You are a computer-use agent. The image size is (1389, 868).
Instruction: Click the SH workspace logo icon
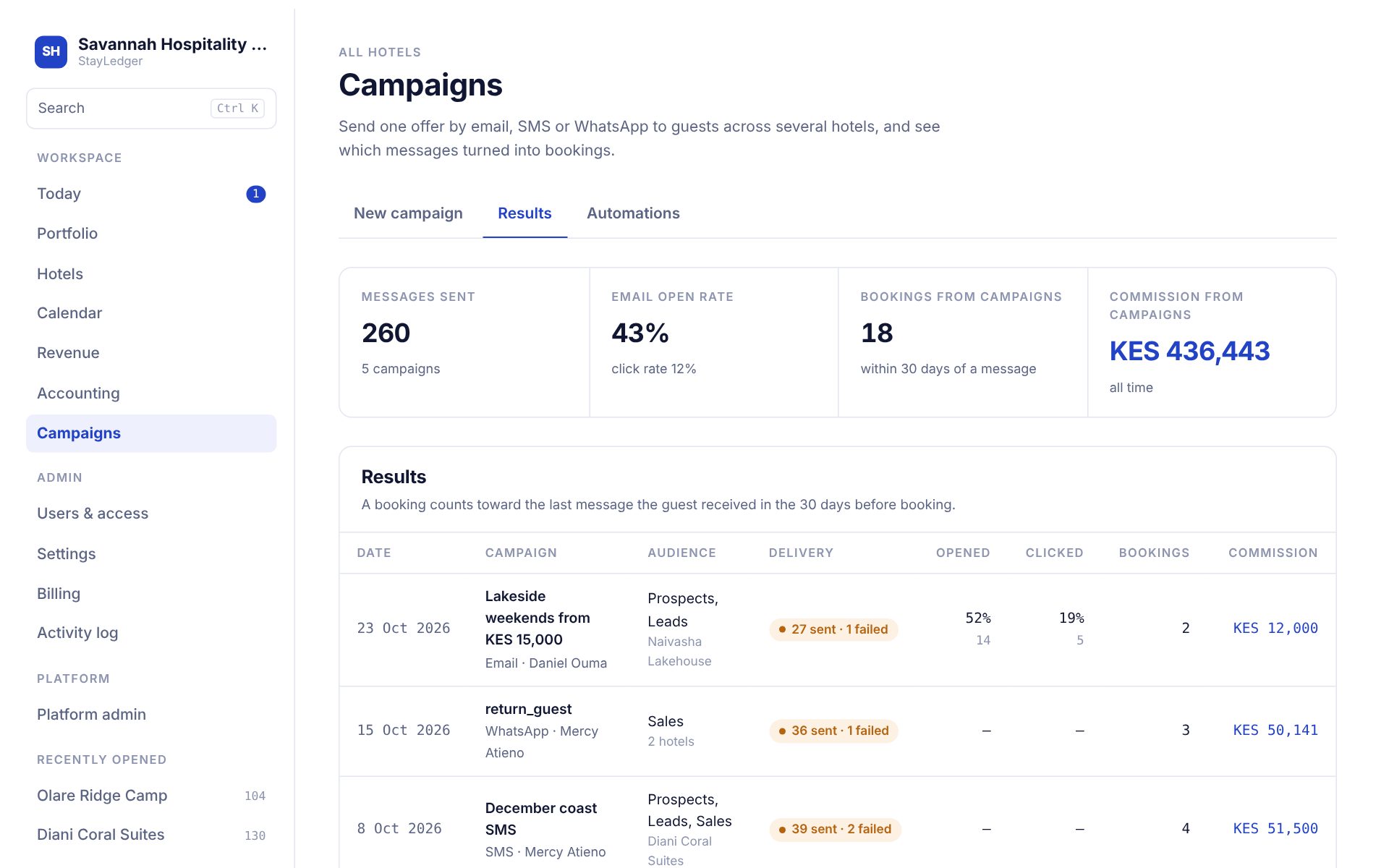pos(51,51)
